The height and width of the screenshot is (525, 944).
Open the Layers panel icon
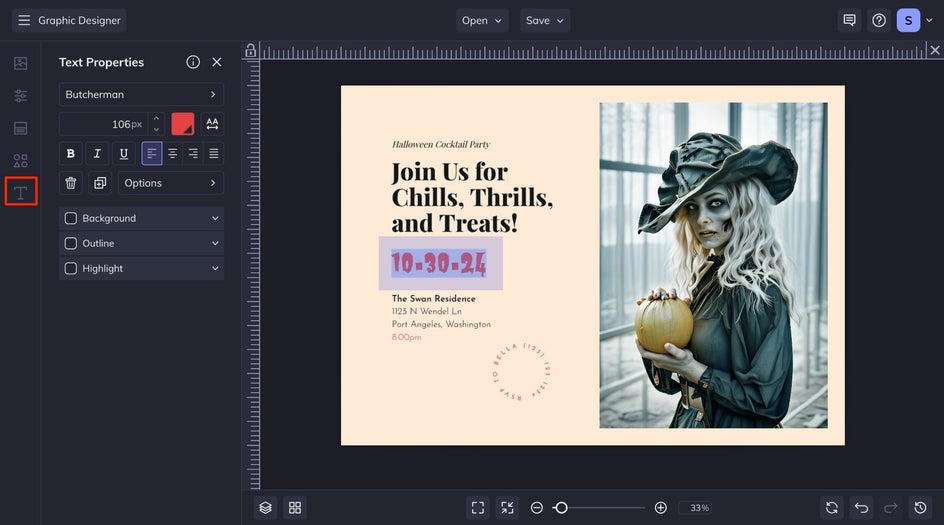(266, 508)
